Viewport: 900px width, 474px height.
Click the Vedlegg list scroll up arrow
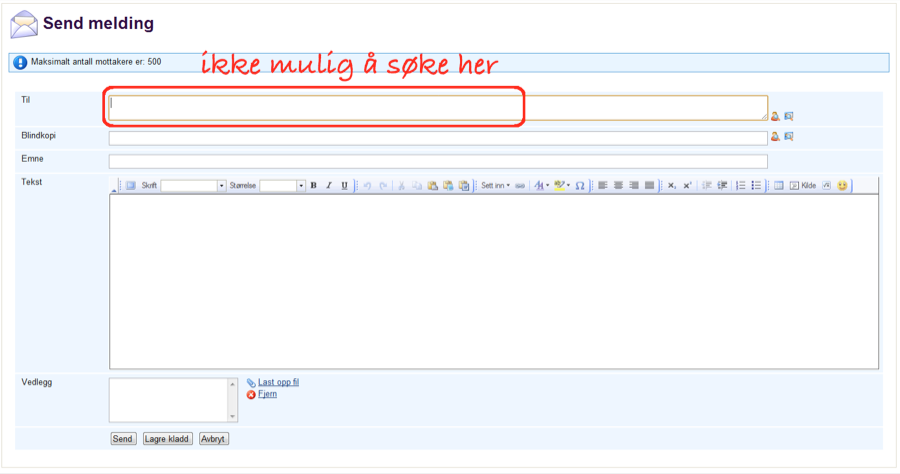pyautogui.click(x=232, y=384)
